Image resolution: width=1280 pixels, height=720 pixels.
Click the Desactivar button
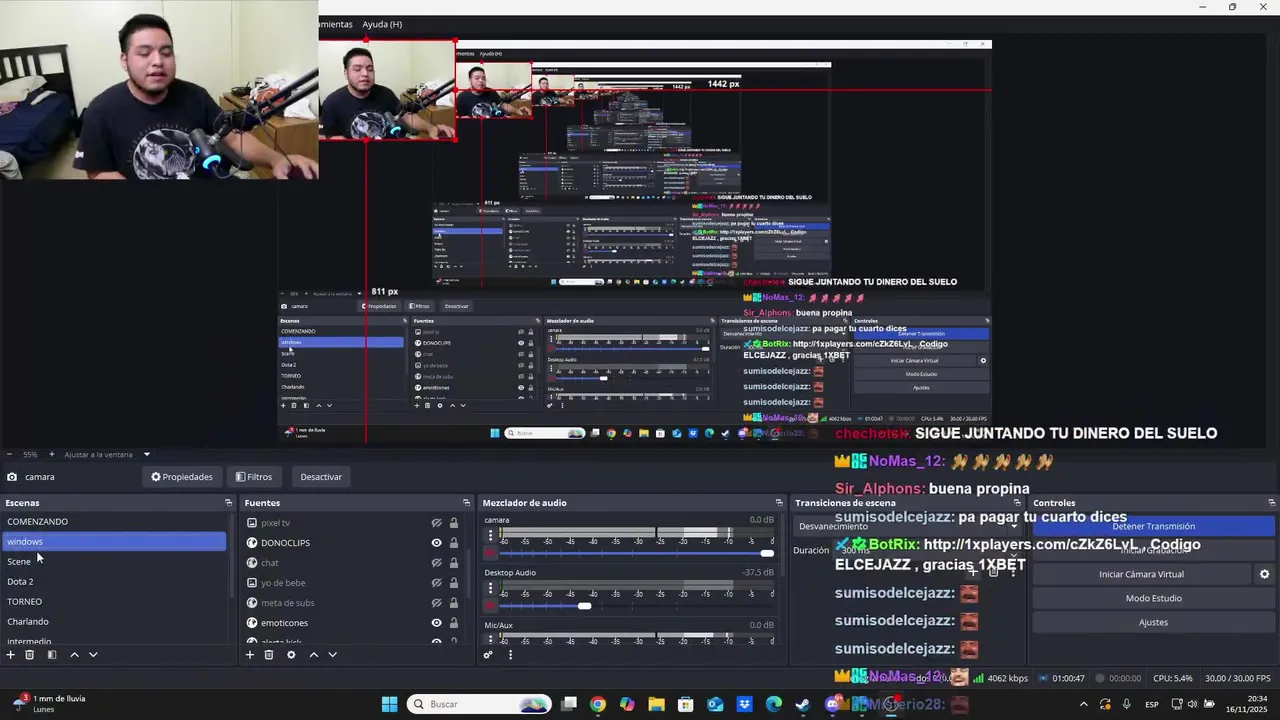click(321, 477)
